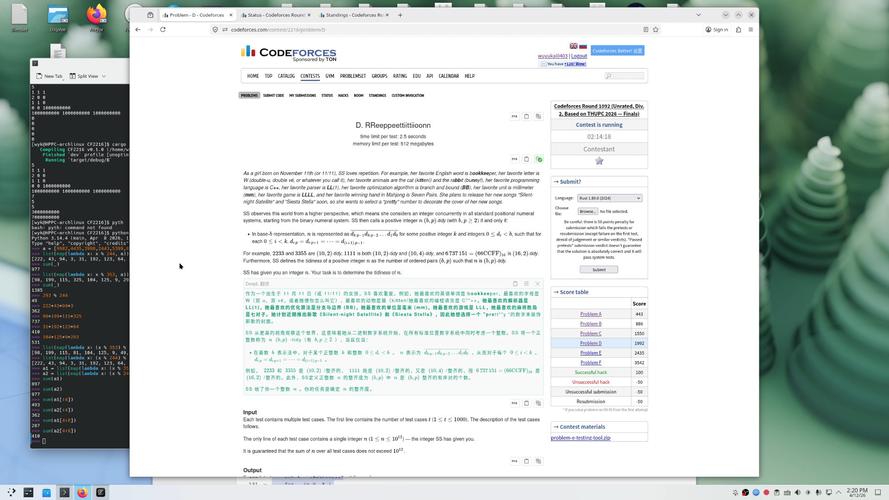Open the Language dropdown in Submit panel
Image resolution: width=889 pixels, height=500 pixels.
pos(609,198)
